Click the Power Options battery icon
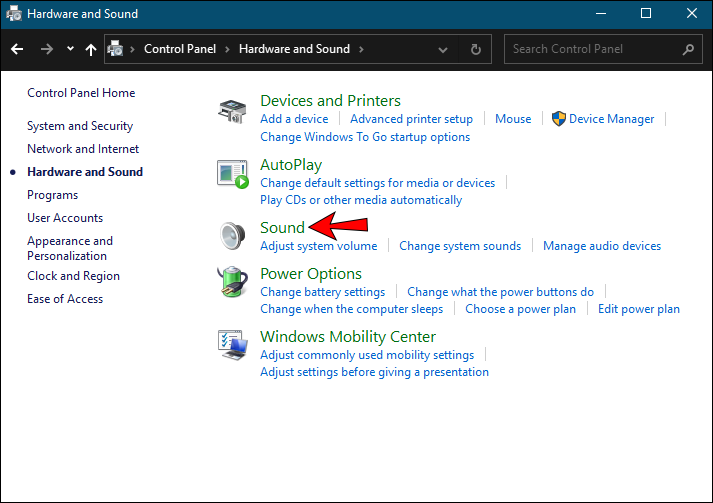Image resolution: width=713 pixels, height=503 pixels. (232, 283)
